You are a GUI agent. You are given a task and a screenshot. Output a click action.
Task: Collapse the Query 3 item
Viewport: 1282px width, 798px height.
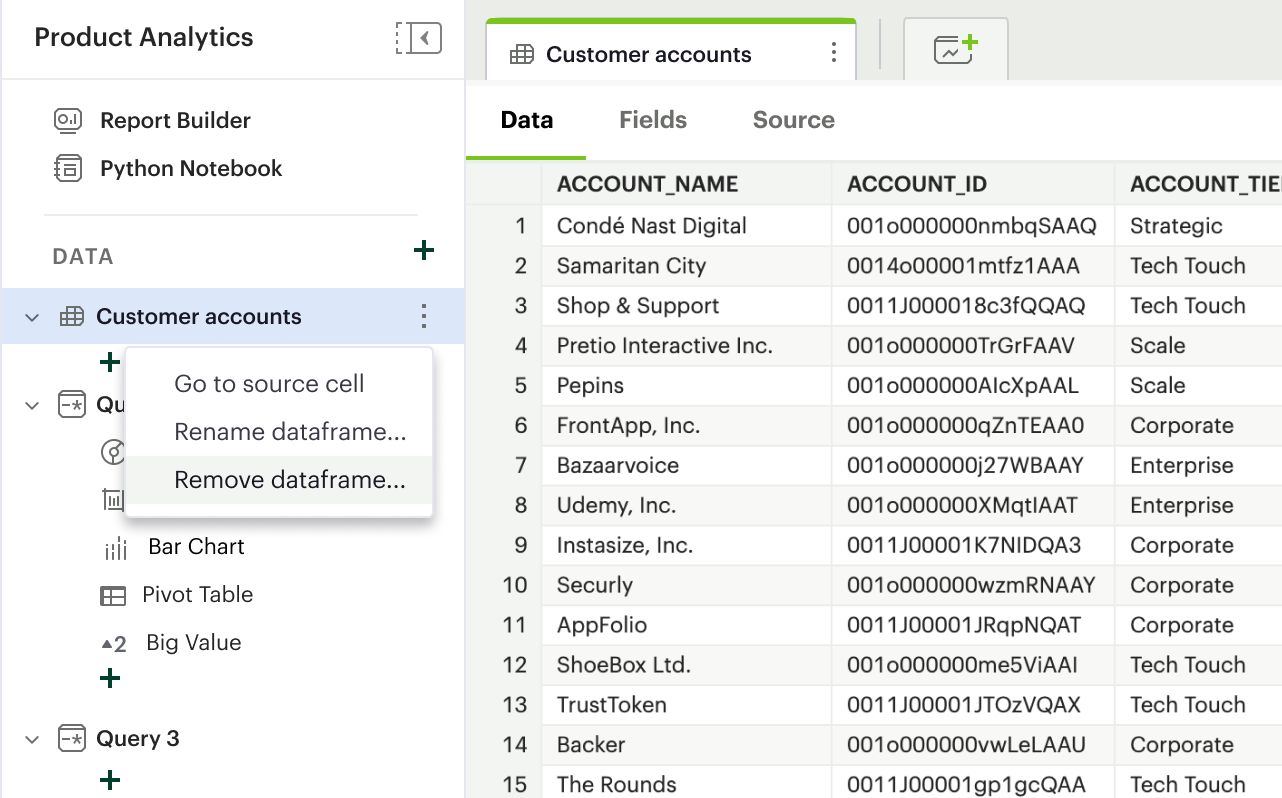coord(32,740)
